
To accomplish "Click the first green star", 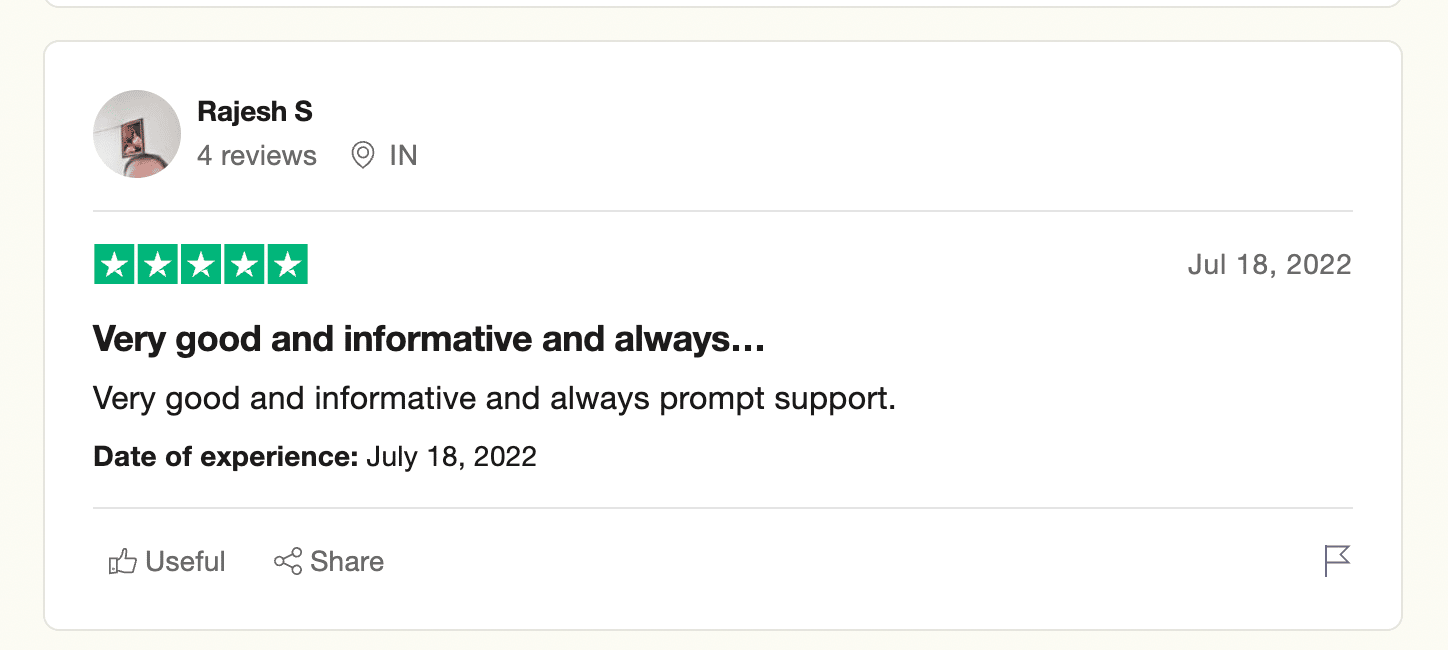I will (x=115, y=264).
